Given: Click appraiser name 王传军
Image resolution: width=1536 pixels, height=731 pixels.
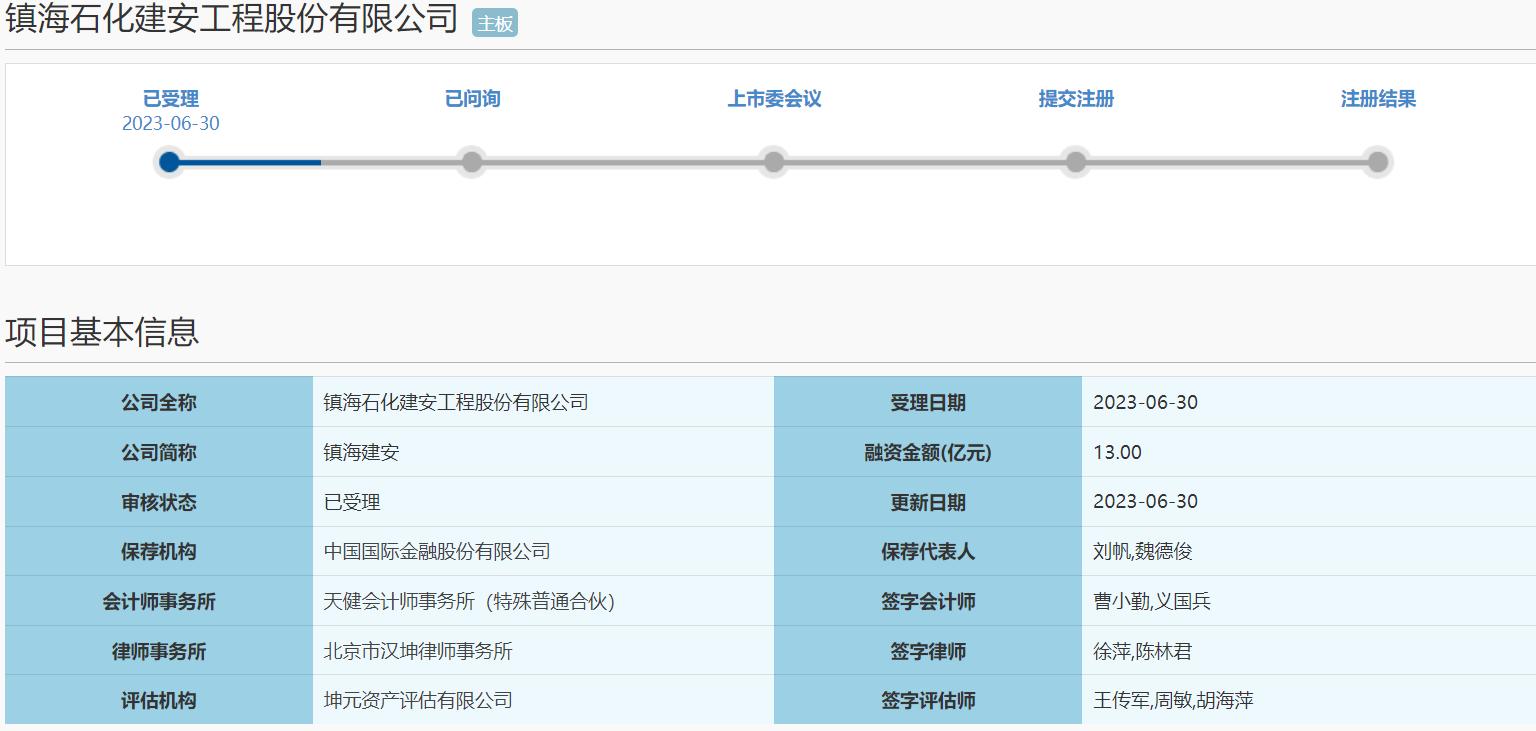Looking at the screenshot, I should tap(1120, 700).
